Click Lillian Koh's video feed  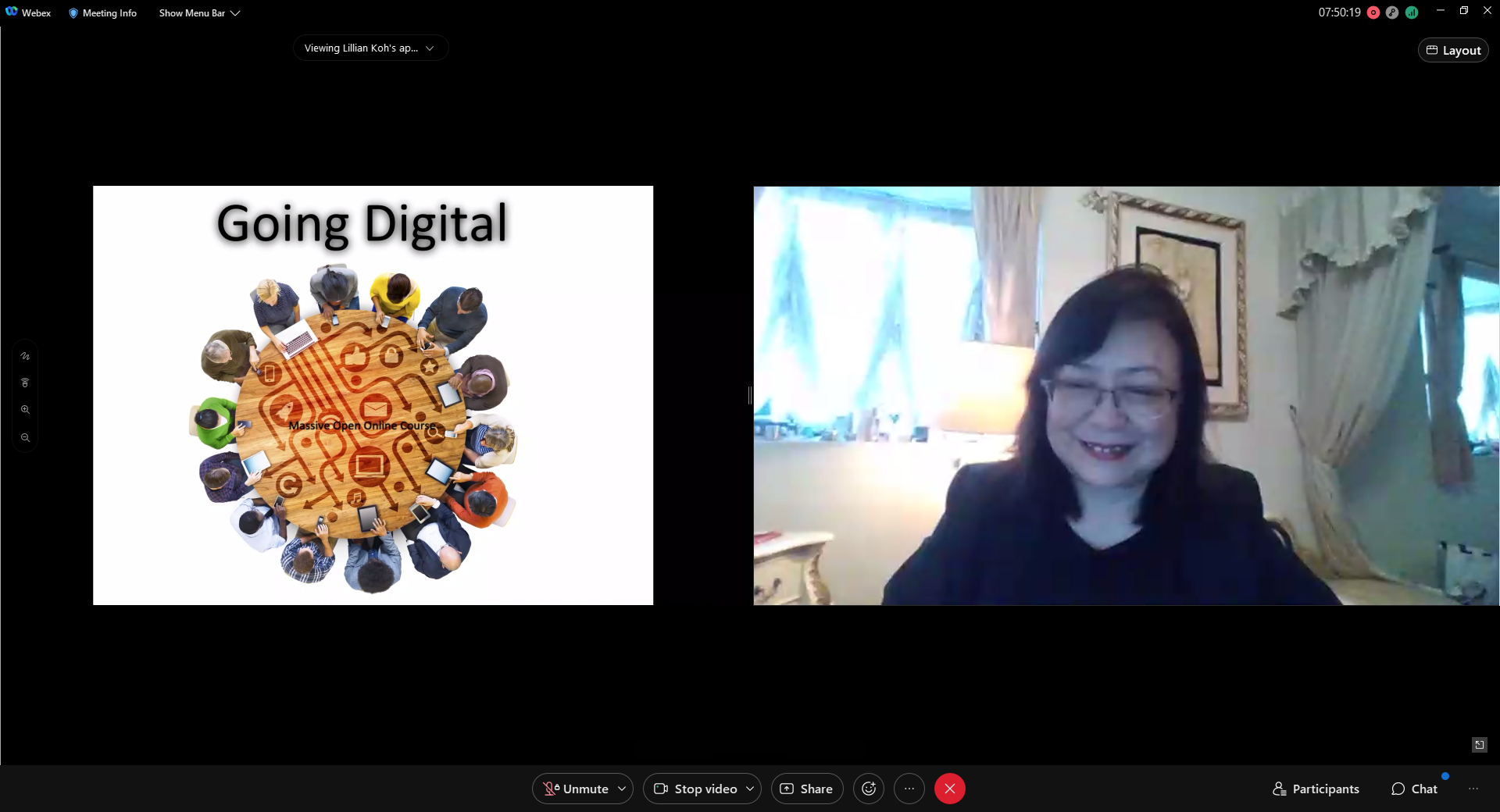click(1126, 395)
